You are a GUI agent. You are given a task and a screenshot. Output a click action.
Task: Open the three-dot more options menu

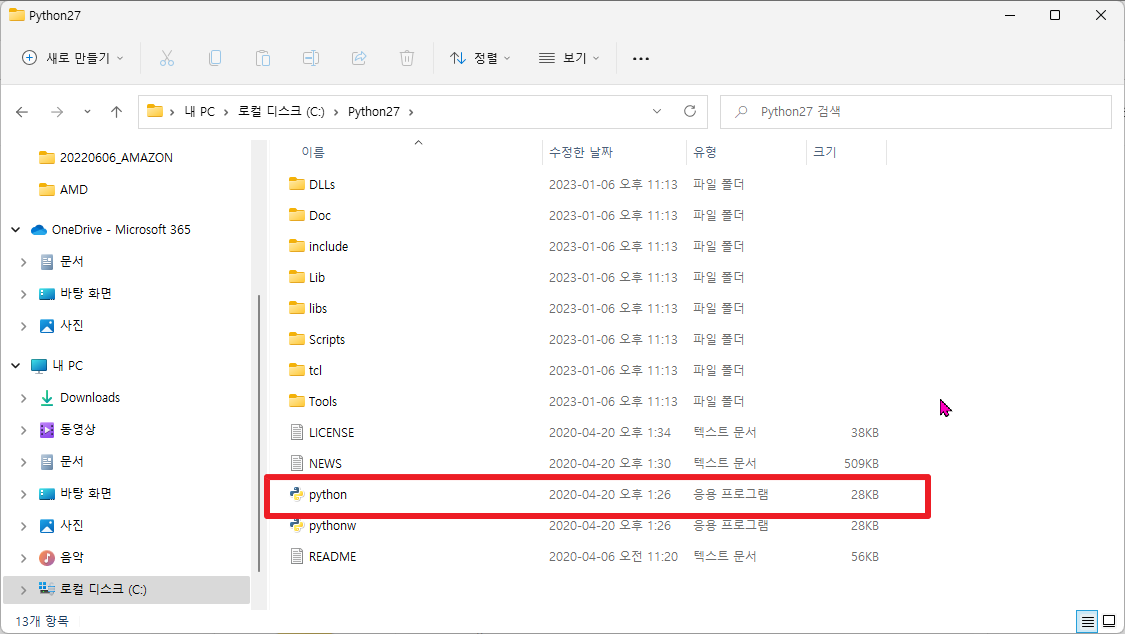tap(641, 58)
